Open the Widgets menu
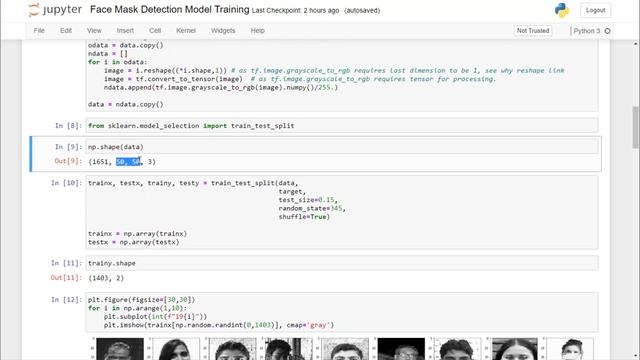640x360 pixels. (x=223, y=31)
